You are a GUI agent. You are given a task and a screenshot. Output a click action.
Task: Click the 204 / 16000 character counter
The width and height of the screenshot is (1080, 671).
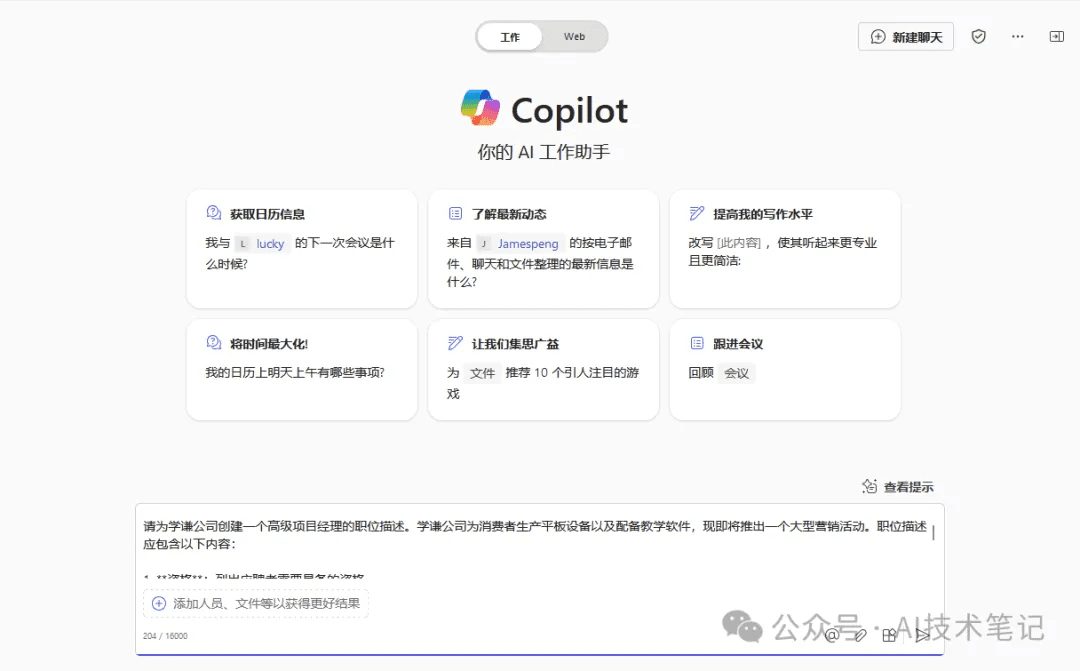pos(165,636)
